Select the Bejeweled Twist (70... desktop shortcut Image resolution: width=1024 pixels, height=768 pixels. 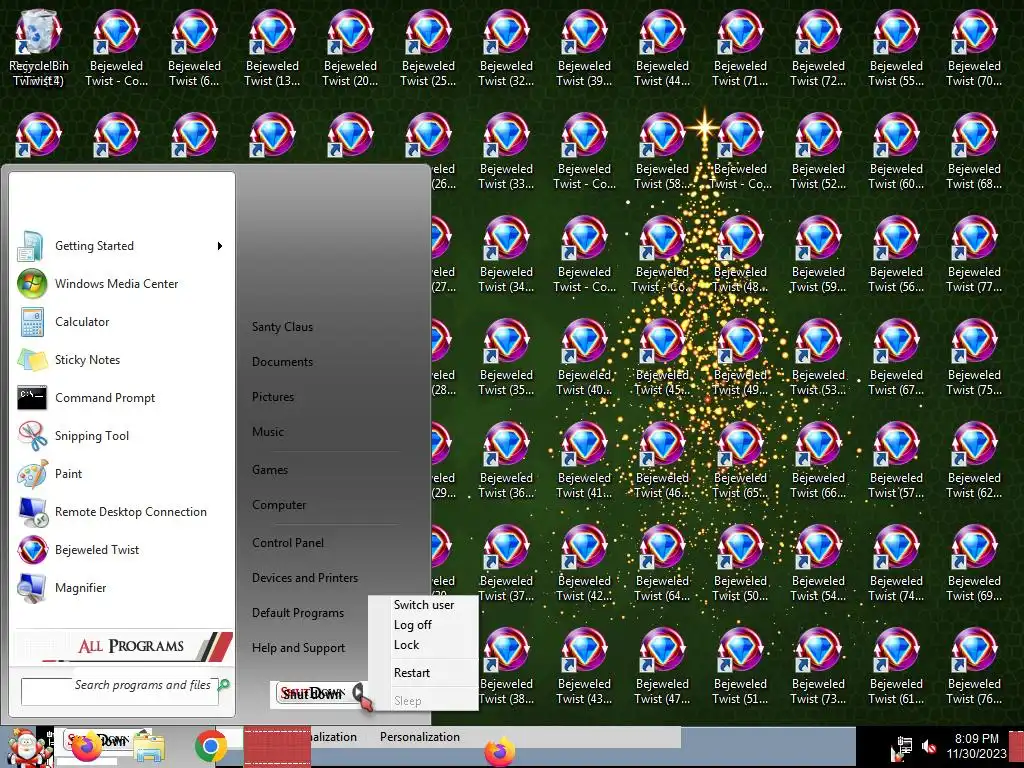tap(974, 48)
